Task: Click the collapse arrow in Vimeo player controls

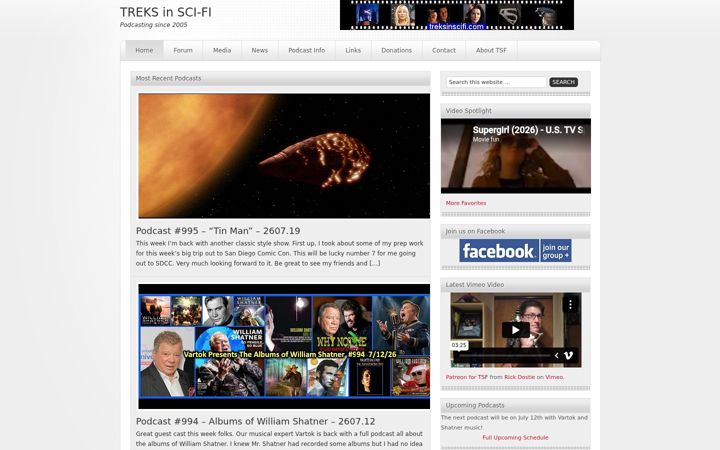Action: 557,355
